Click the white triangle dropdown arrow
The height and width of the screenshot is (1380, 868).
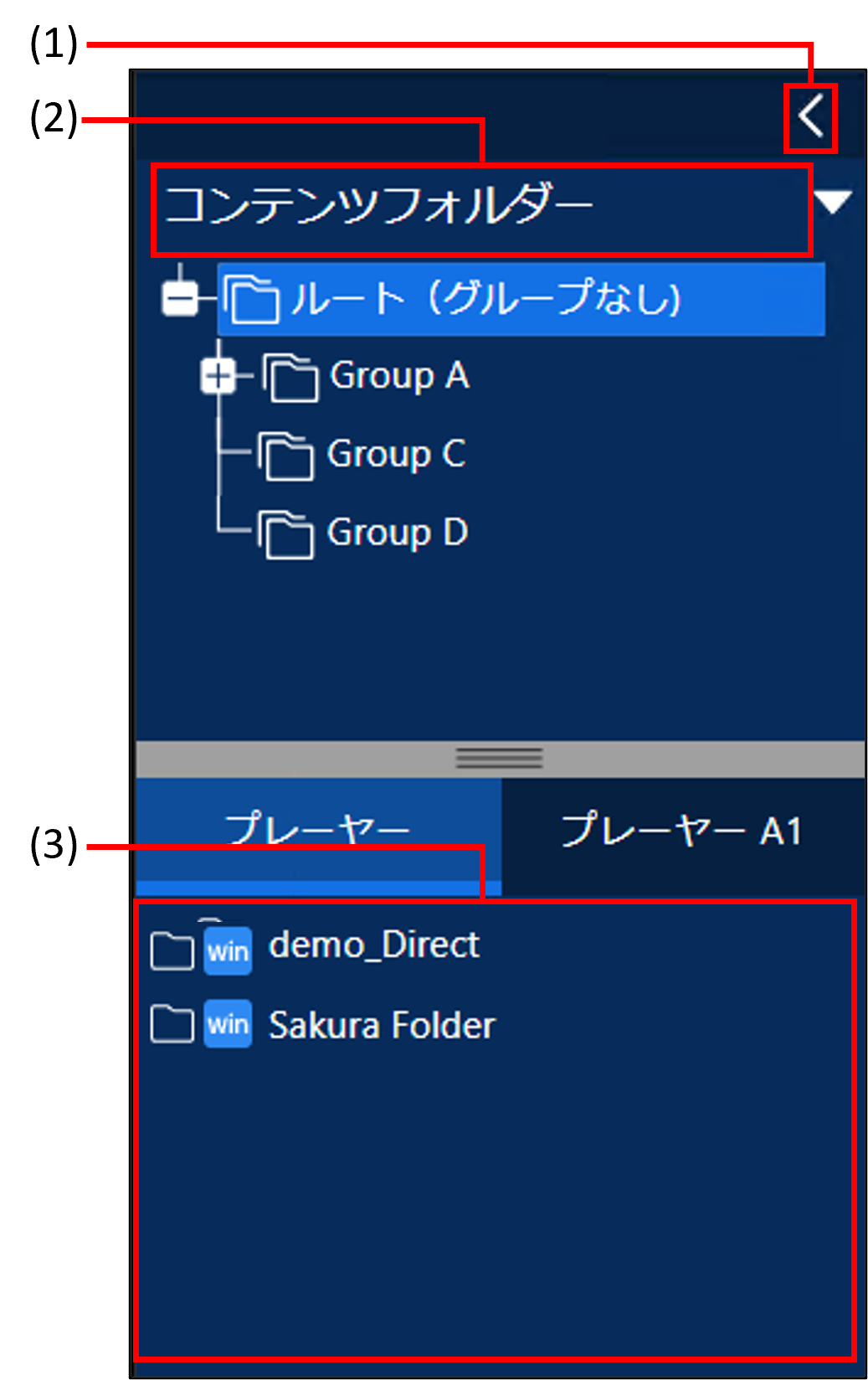point(833,203)
